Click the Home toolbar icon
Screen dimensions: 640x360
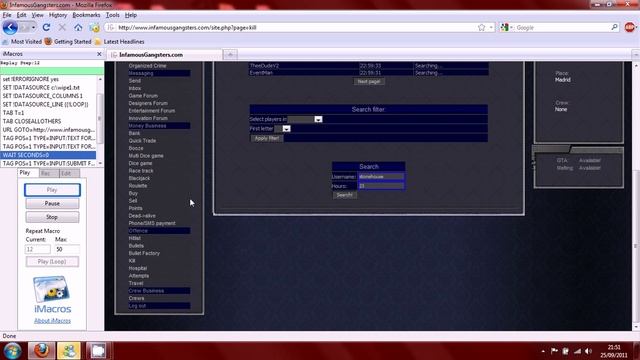point(78,27)
